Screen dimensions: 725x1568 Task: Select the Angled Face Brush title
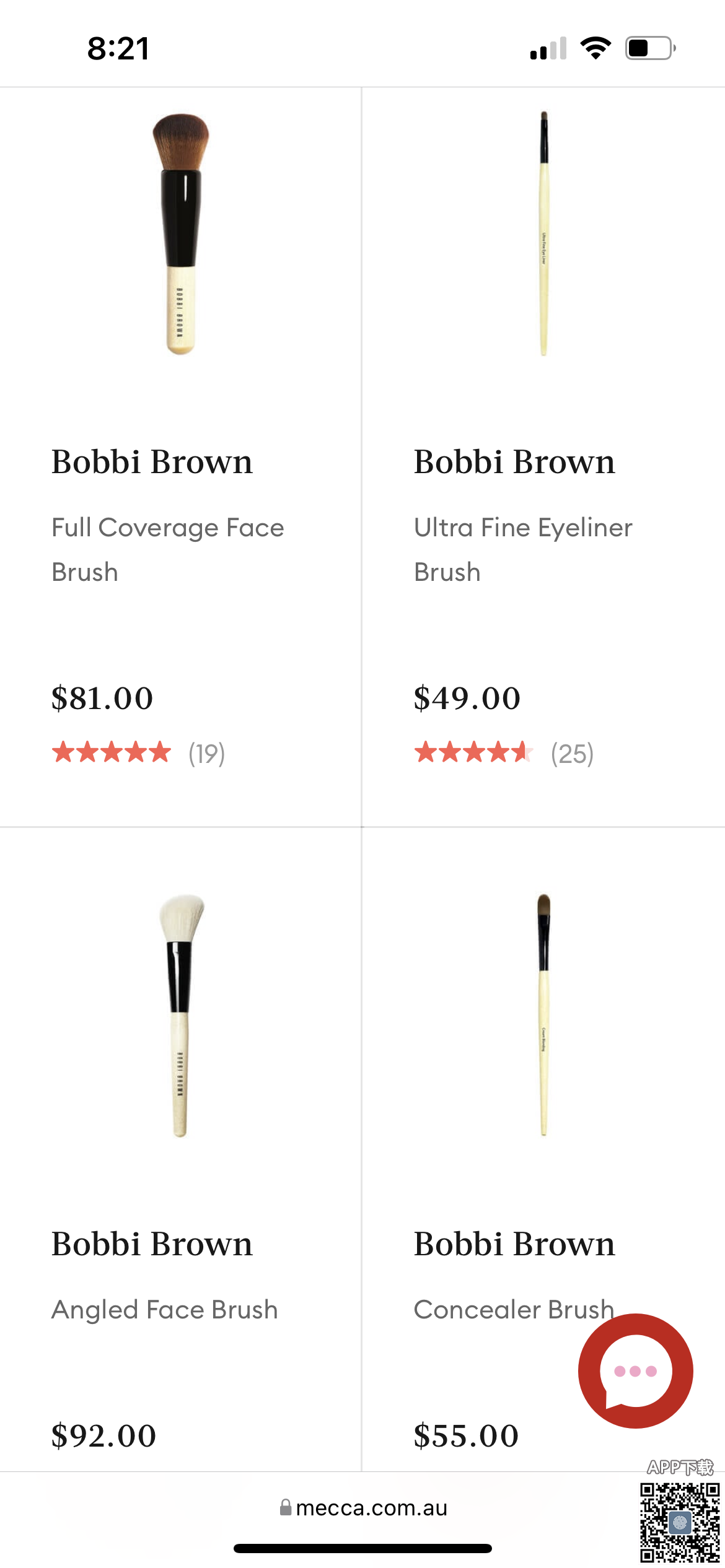[164, 1310]
